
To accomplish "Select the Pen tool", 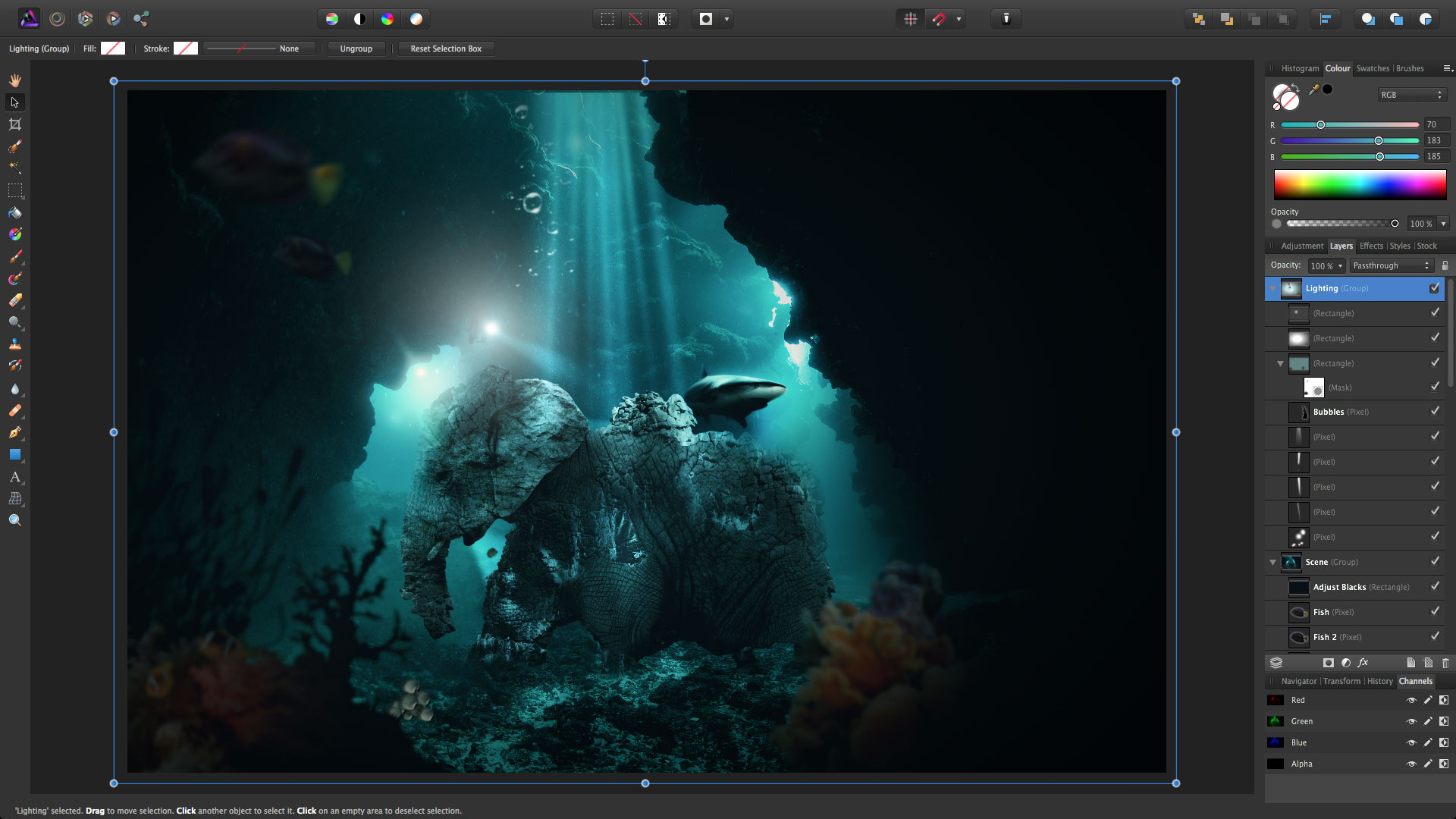I will pos(15,432).
